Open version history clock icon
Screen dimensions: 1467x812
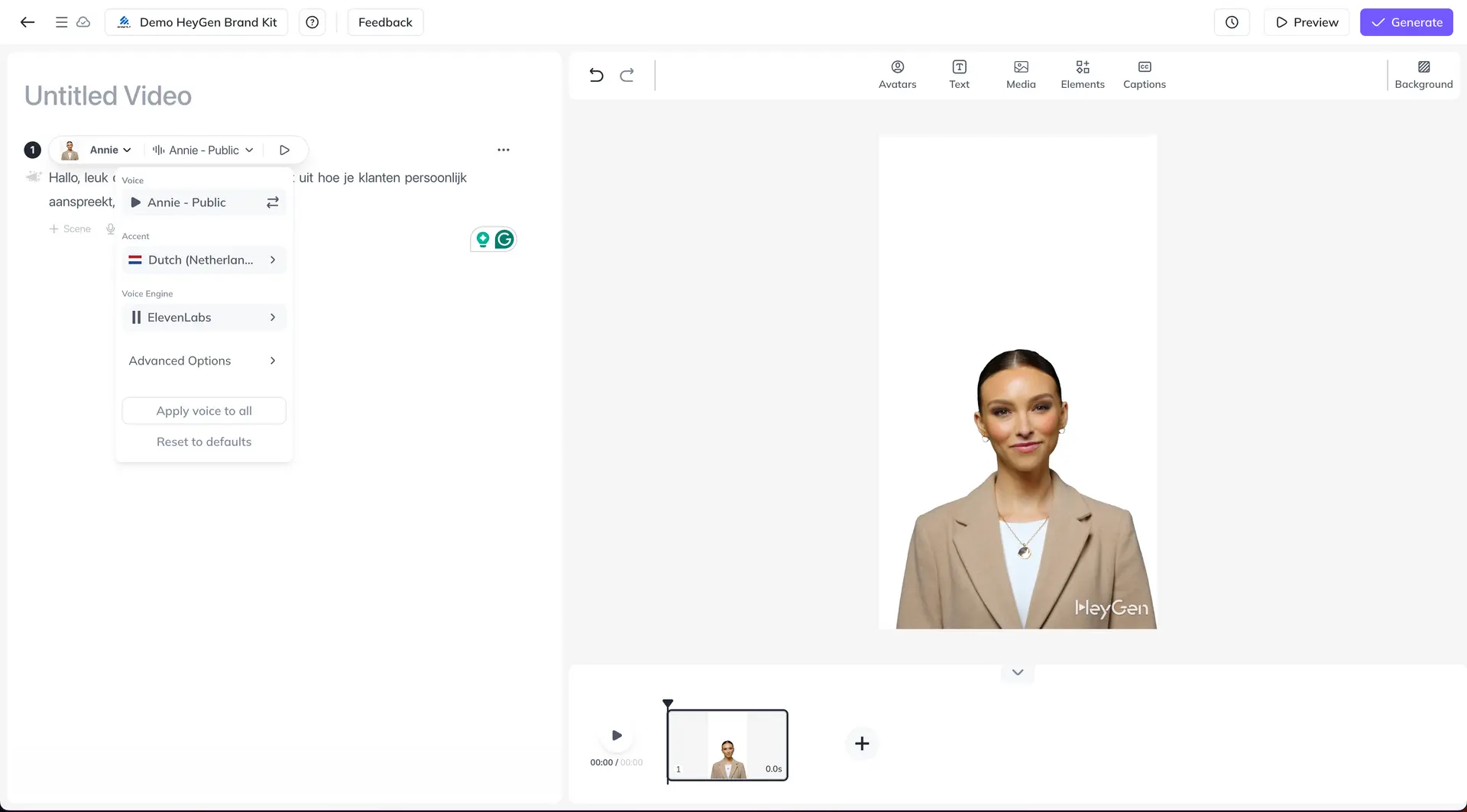[1232, 22]
